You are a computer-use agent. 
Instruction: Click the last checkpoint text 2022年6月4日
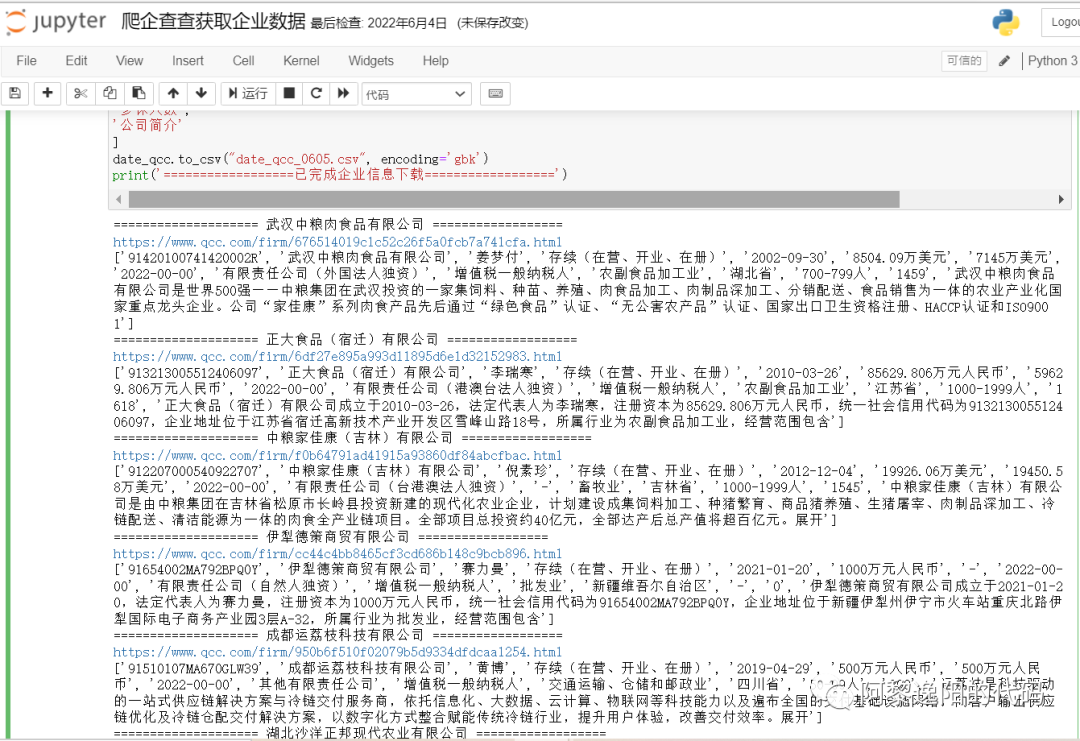tap(406, 23)
